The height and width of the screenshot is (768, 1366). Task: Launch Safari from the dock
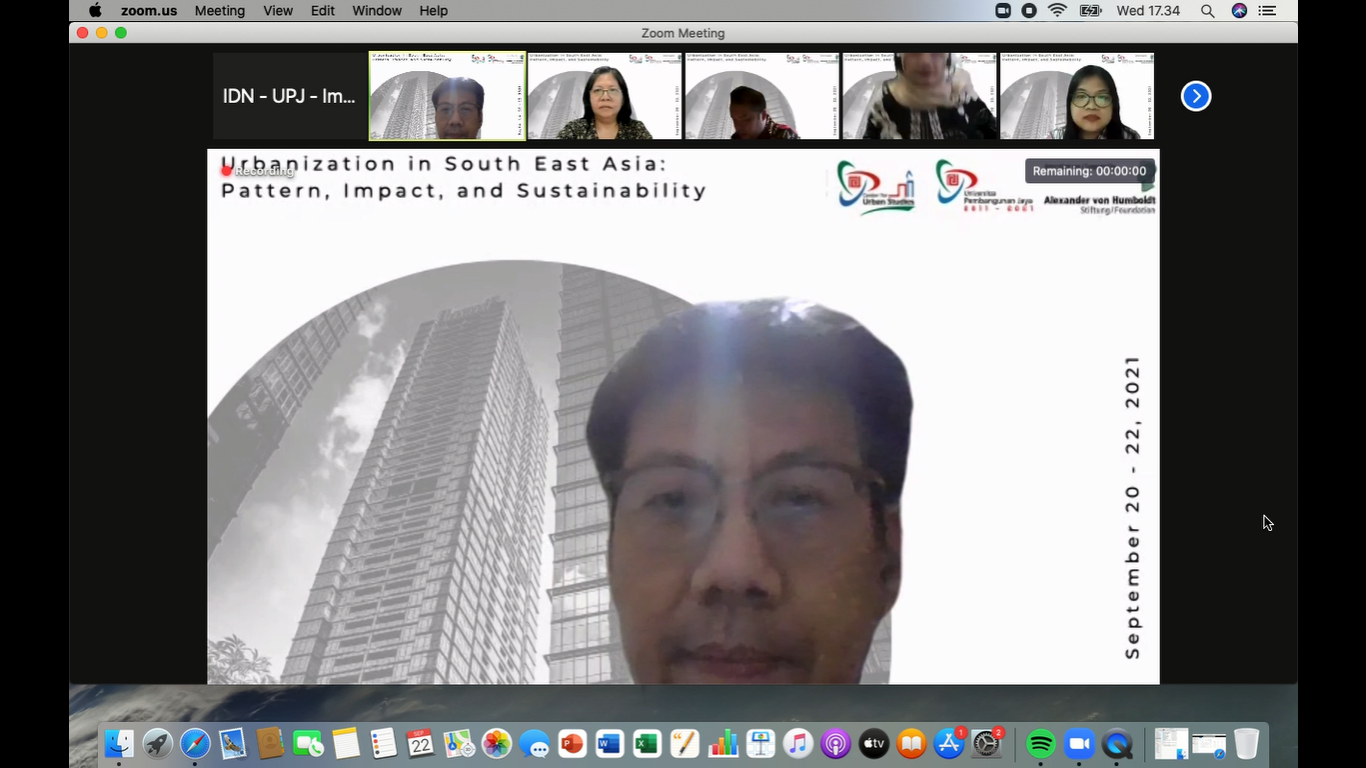[x=195, y=743]
